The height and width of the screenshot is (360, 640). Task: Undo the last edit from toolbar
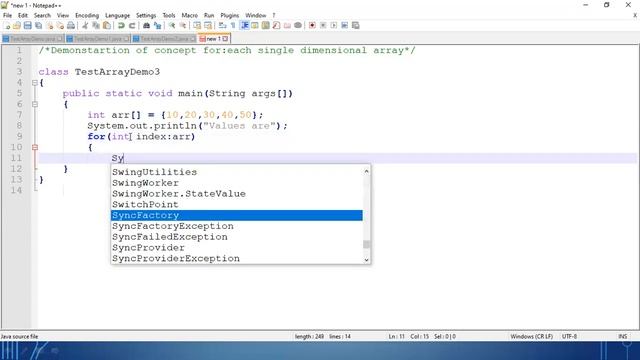point(121,25)
